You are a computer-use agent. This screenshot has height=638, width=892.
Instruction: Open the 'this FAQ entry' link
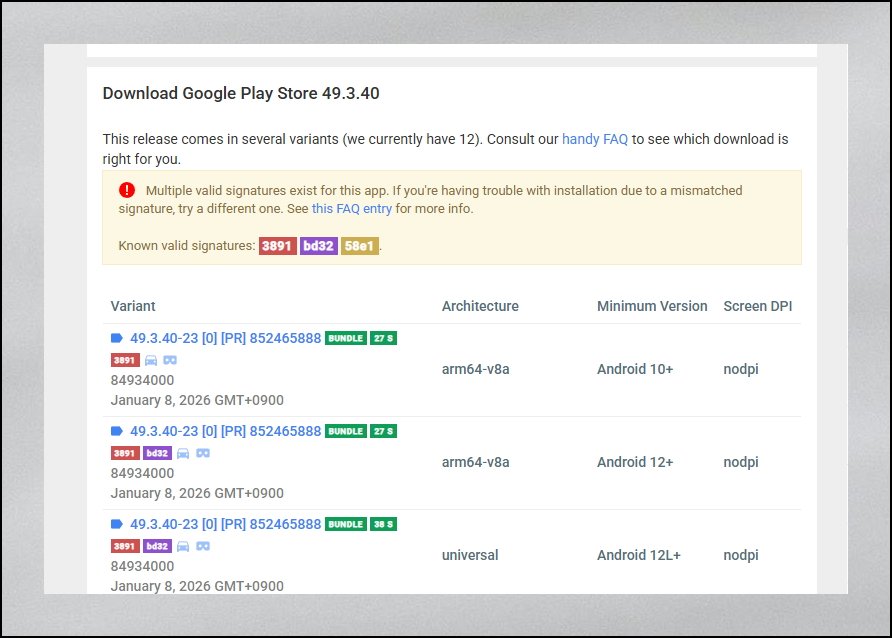pos(352,209)
